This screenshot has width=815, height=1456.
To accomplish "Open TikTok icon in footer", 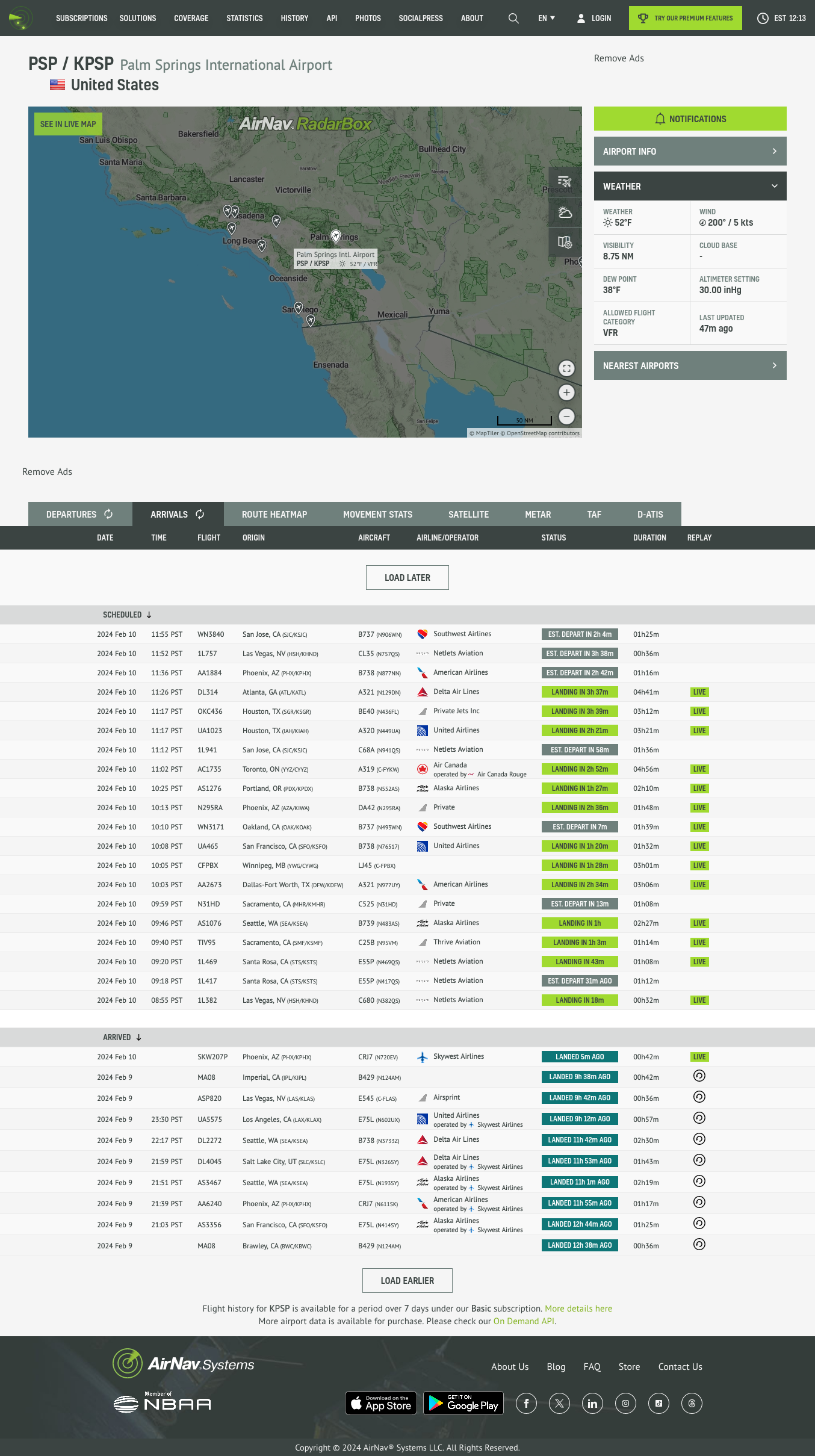I will [659, 1404].
